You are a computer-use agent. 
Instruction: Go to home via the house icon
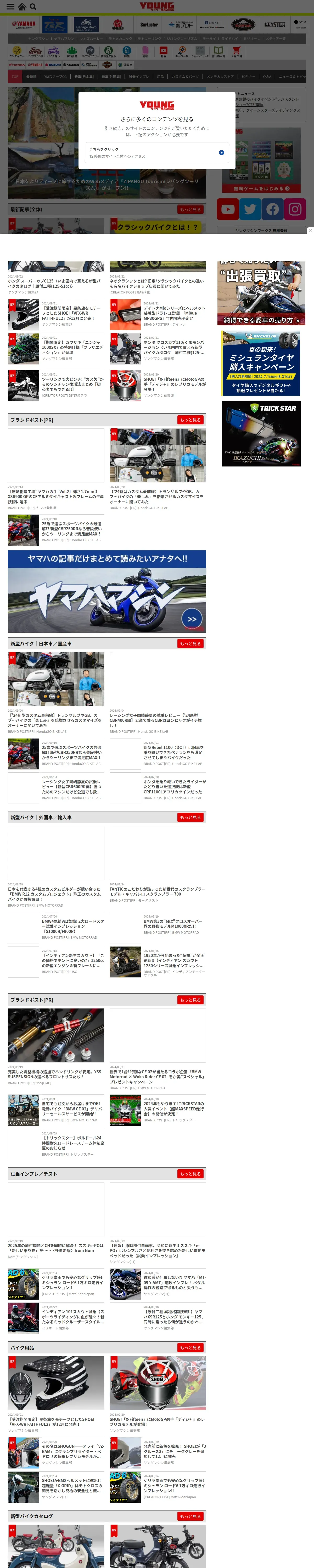(22, 7)
